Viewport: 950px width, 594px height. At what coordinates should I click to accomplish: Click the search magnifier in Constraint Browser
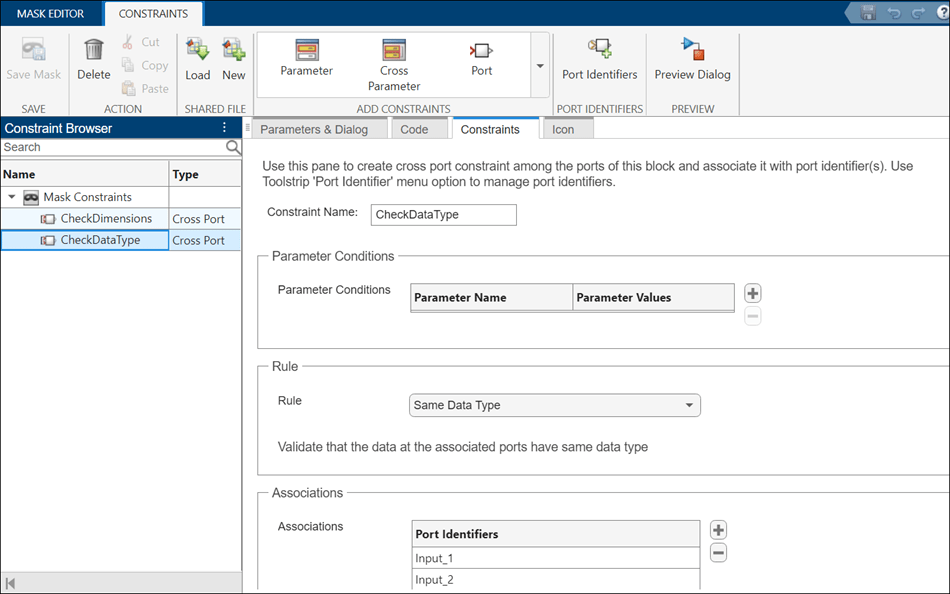pos(233,147)
